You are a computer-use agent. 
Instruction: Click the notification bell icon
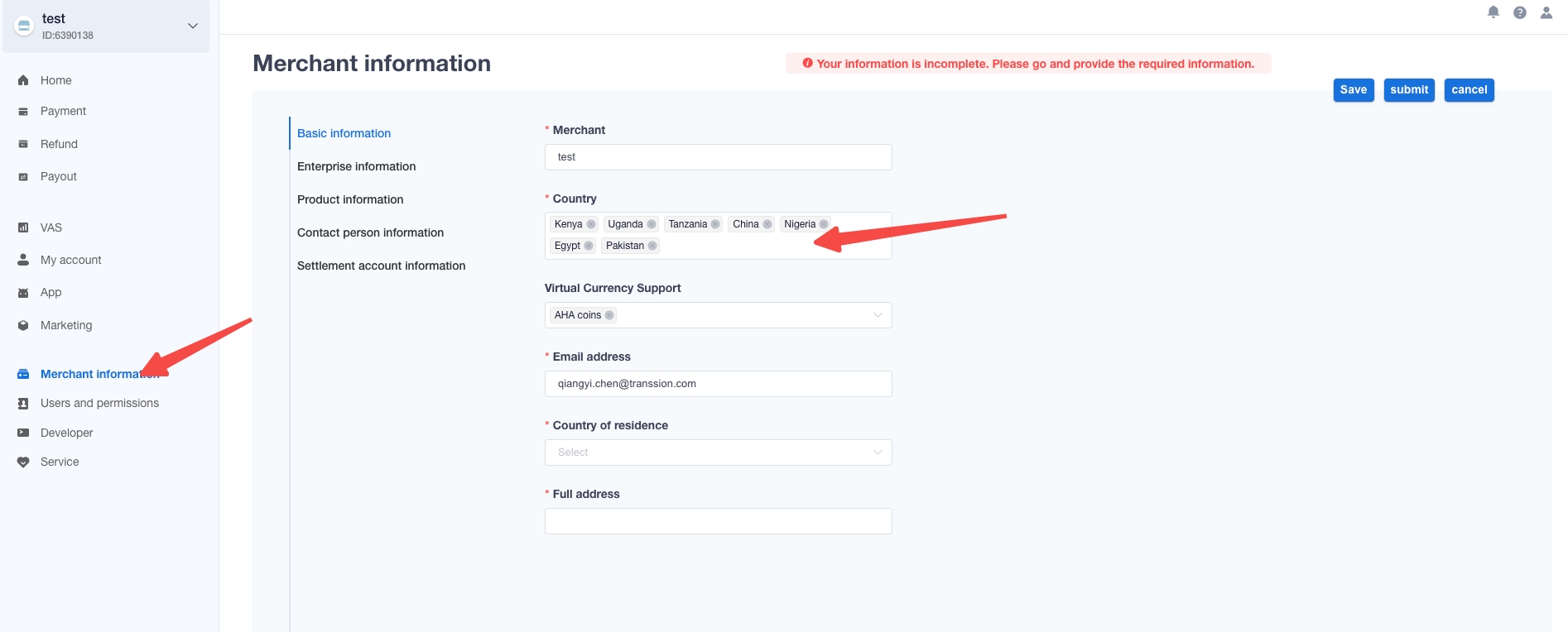pyautogui.click(x=1493, y=12)
